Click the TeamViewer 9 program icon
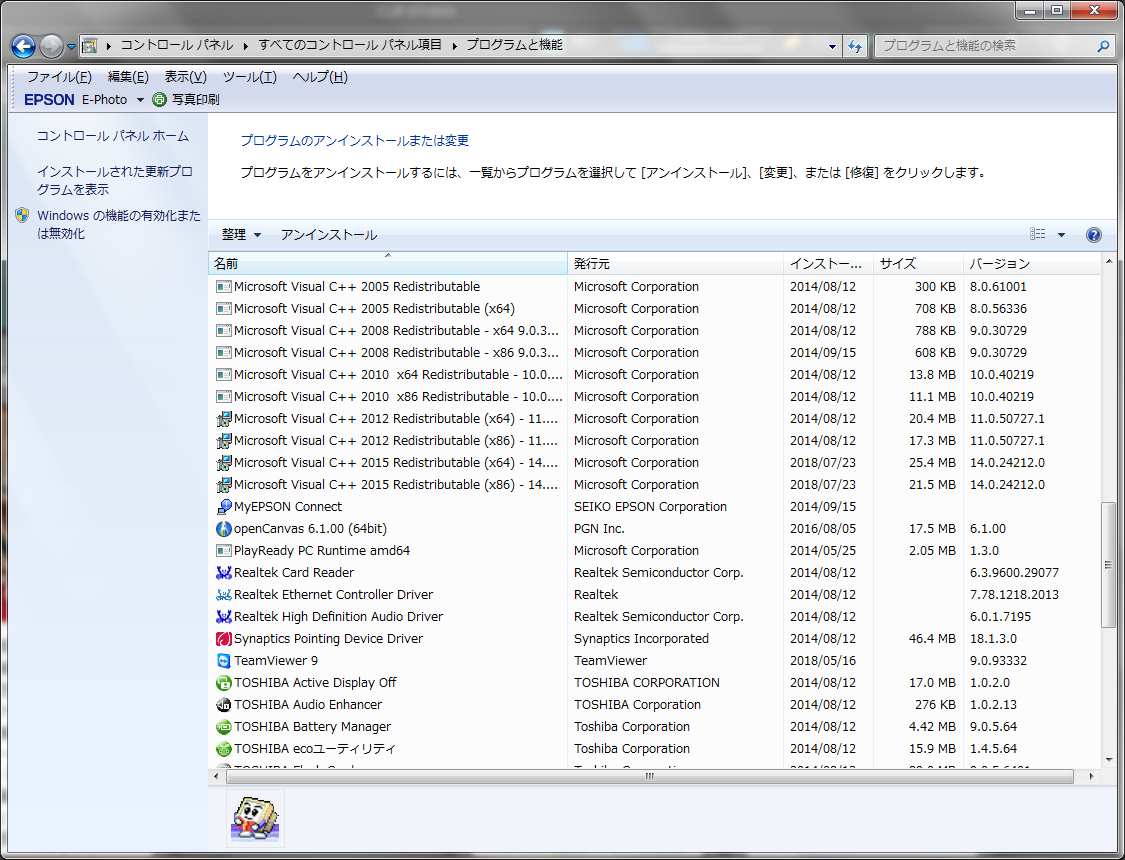This screenshot has width=1125, height=860. pyautogui.click(x=224, y=661)
